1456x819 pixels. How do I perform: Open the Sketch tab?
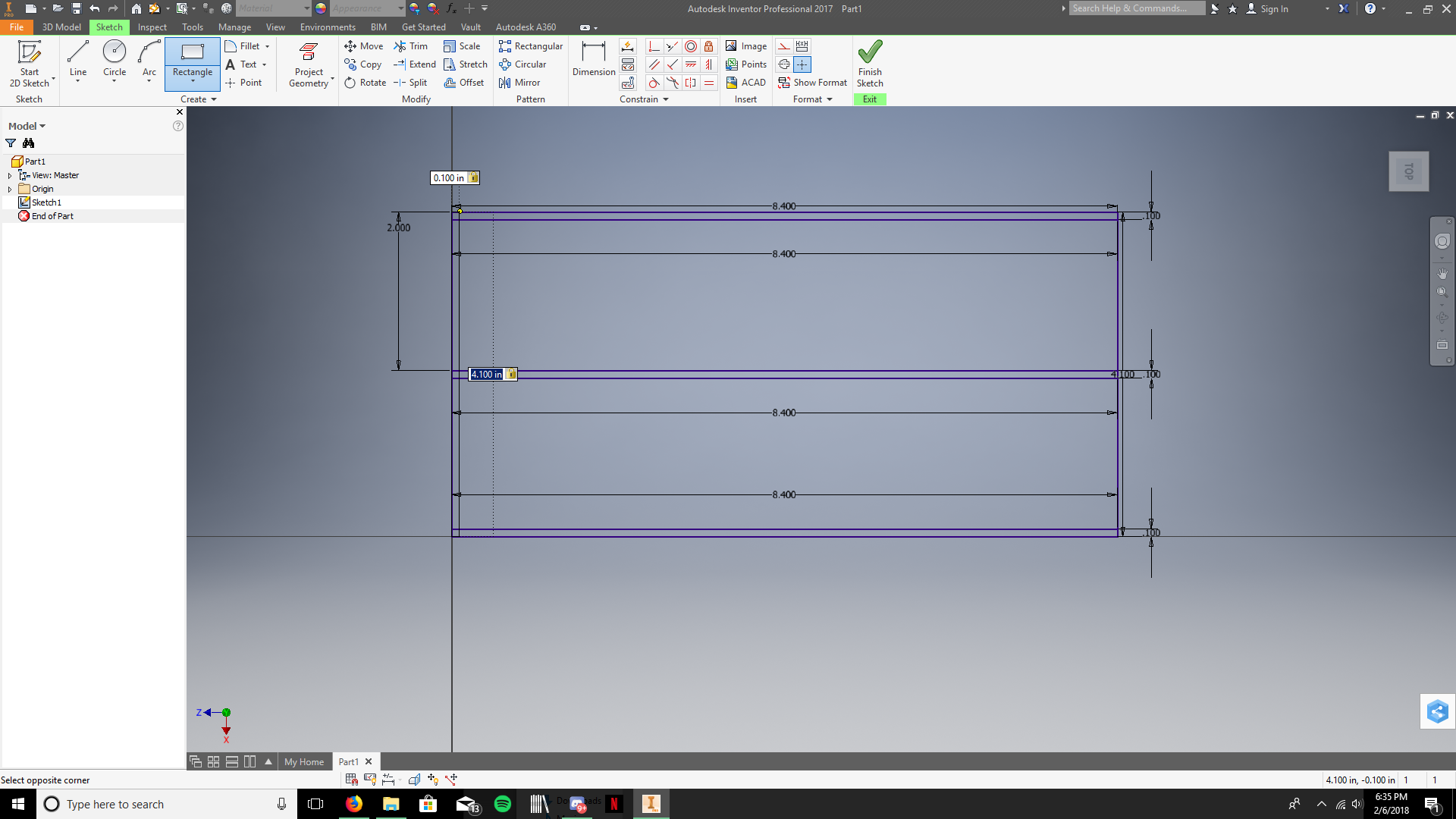click(x=109, y=27)
